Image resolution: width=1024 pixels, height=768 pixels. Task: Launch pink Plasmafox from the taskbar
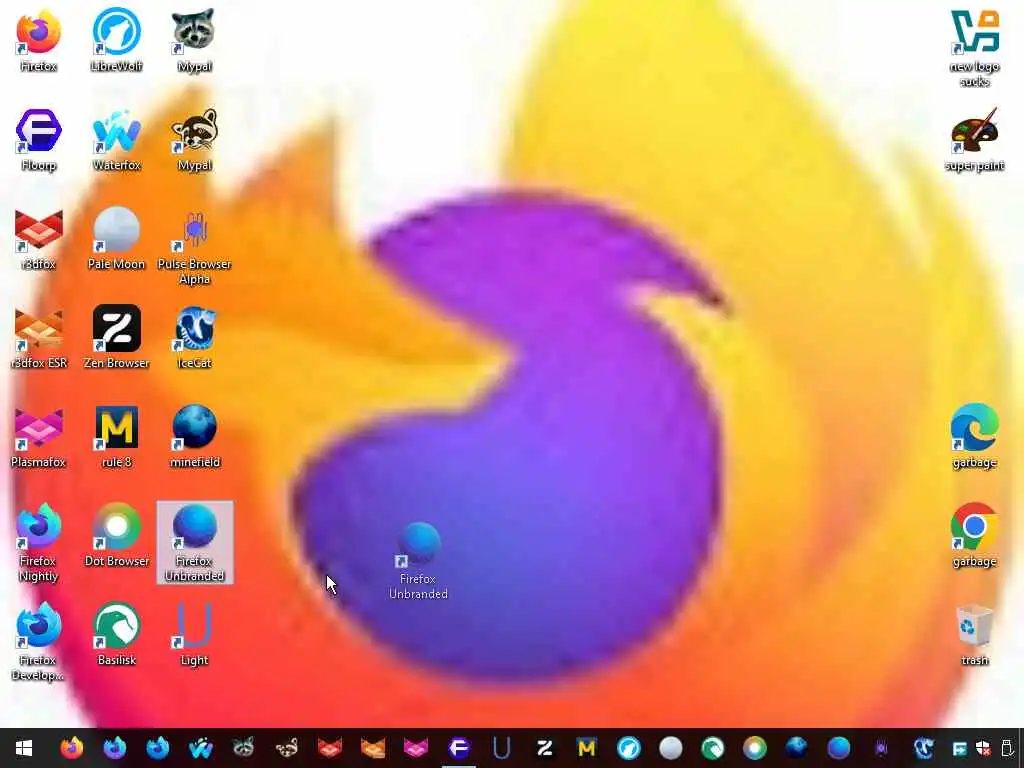click(416, 748)
